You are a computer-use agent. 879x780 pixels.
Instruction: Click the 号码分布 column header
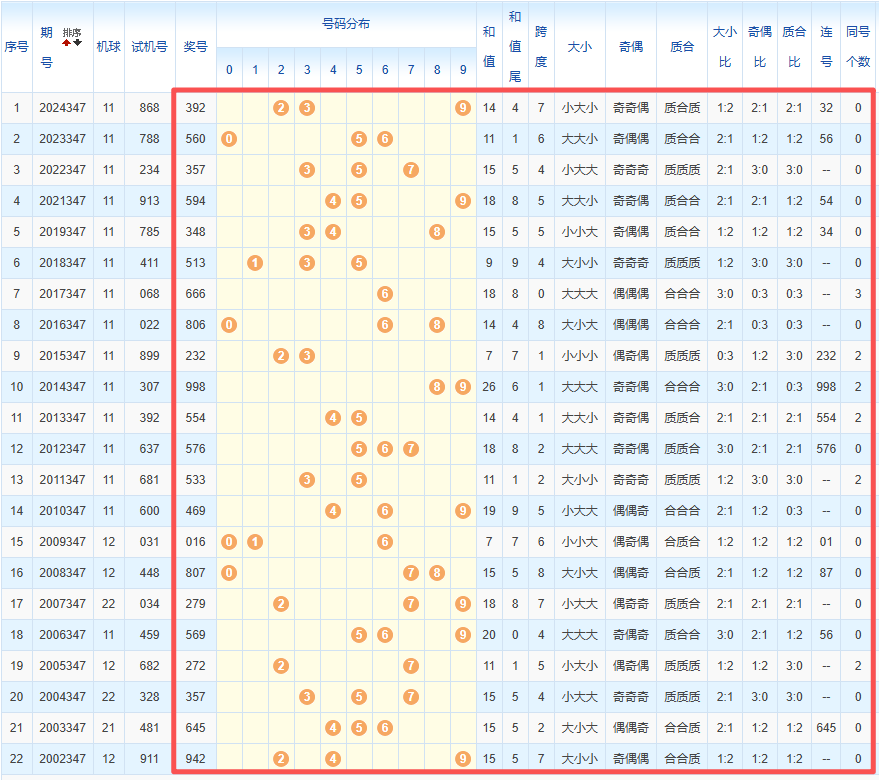click(346, 23)
